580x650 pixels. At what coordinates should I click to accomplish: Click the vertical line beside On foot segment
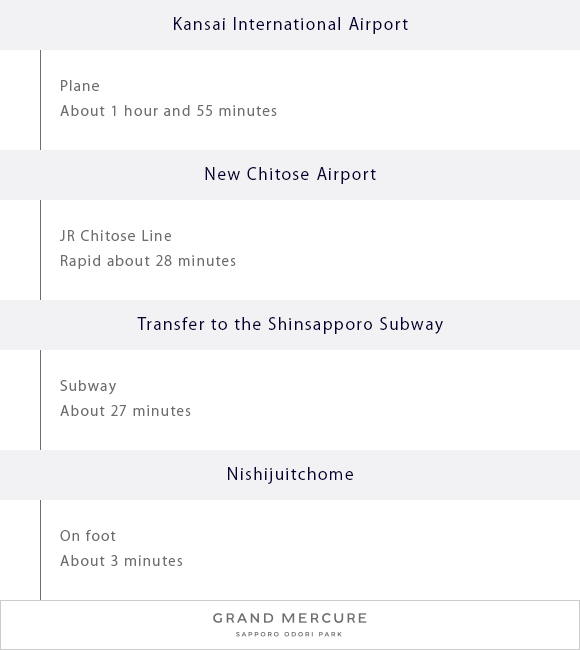tap(40, 550)
